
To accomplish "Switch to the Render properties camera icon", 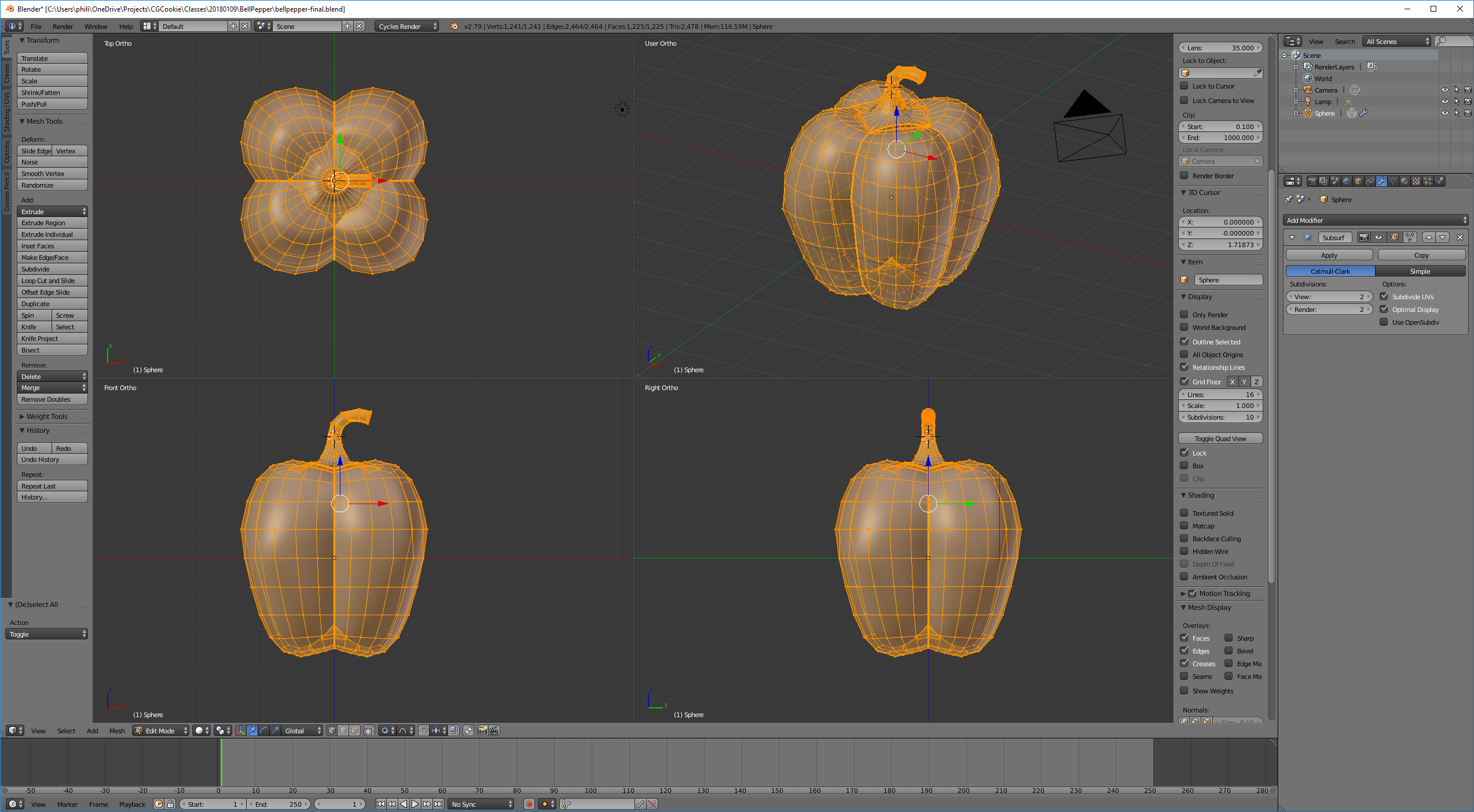I will pyautogui.click(x=1312, y=181).
